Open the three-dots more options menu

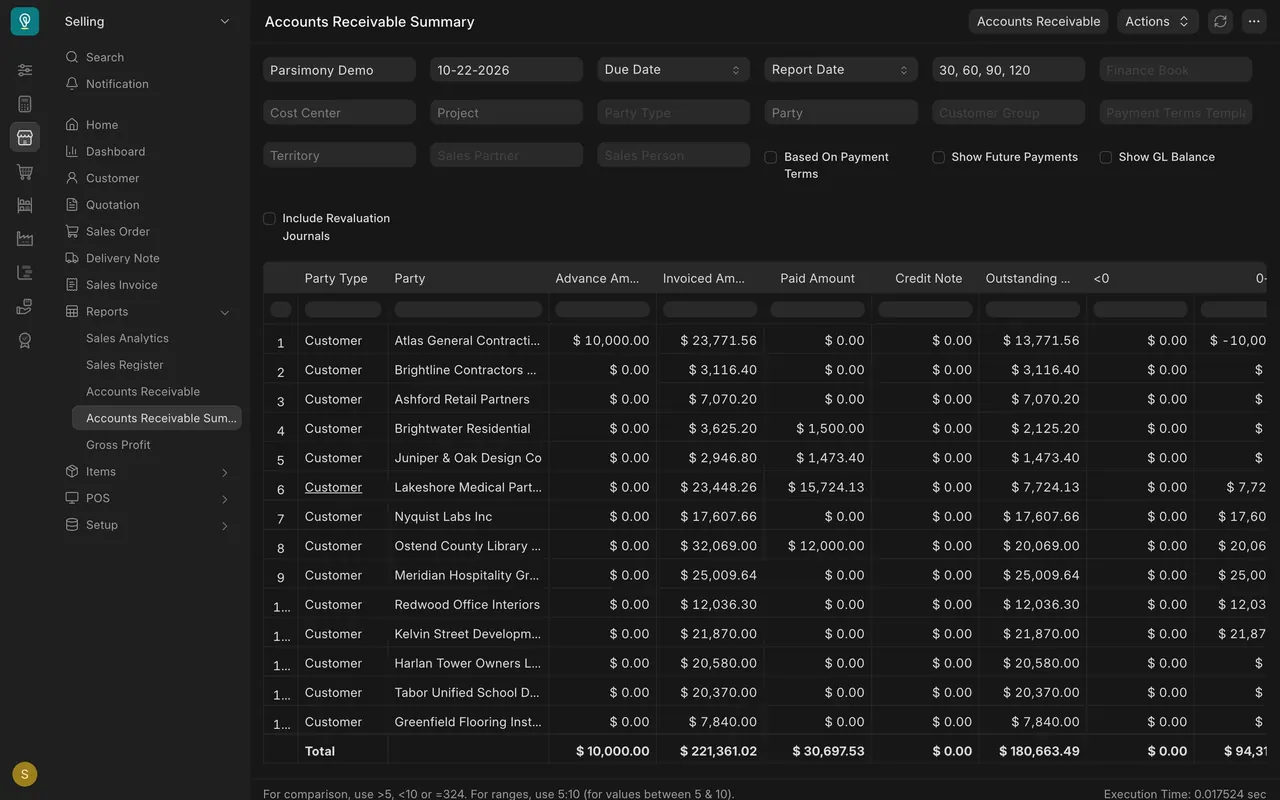click(1254, 21)
